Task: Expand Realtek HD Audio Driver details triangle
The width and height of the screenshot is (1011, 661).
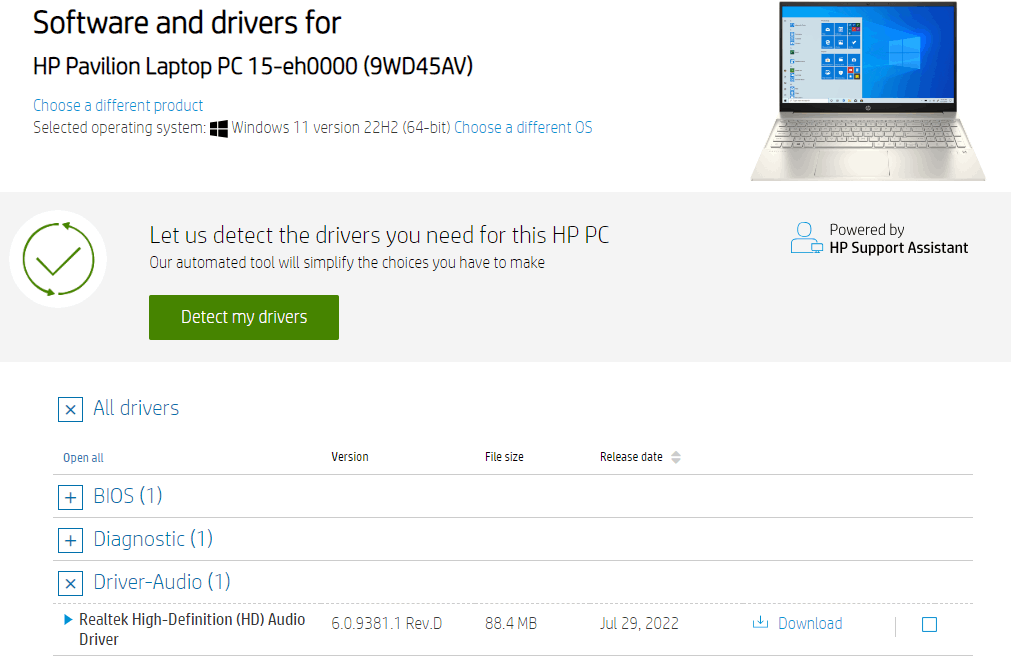Action: tap(68, 620)
